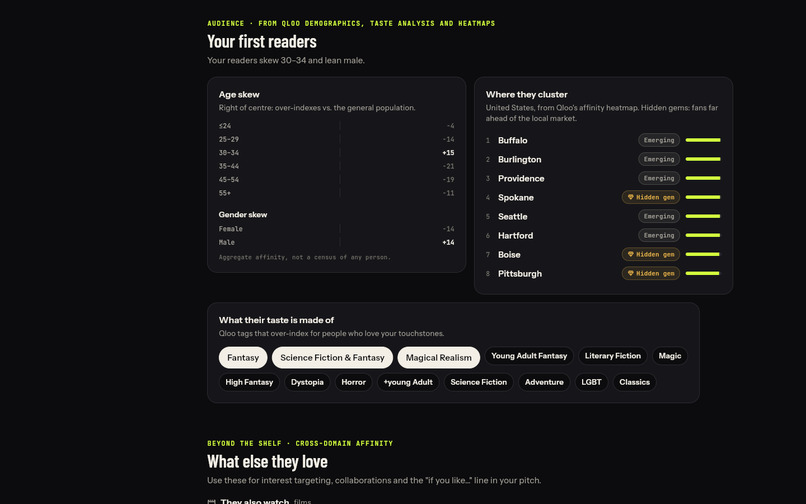
Task: Click the -21 value for 35-44
Action: pyautogui.click(x=448, y=166)
